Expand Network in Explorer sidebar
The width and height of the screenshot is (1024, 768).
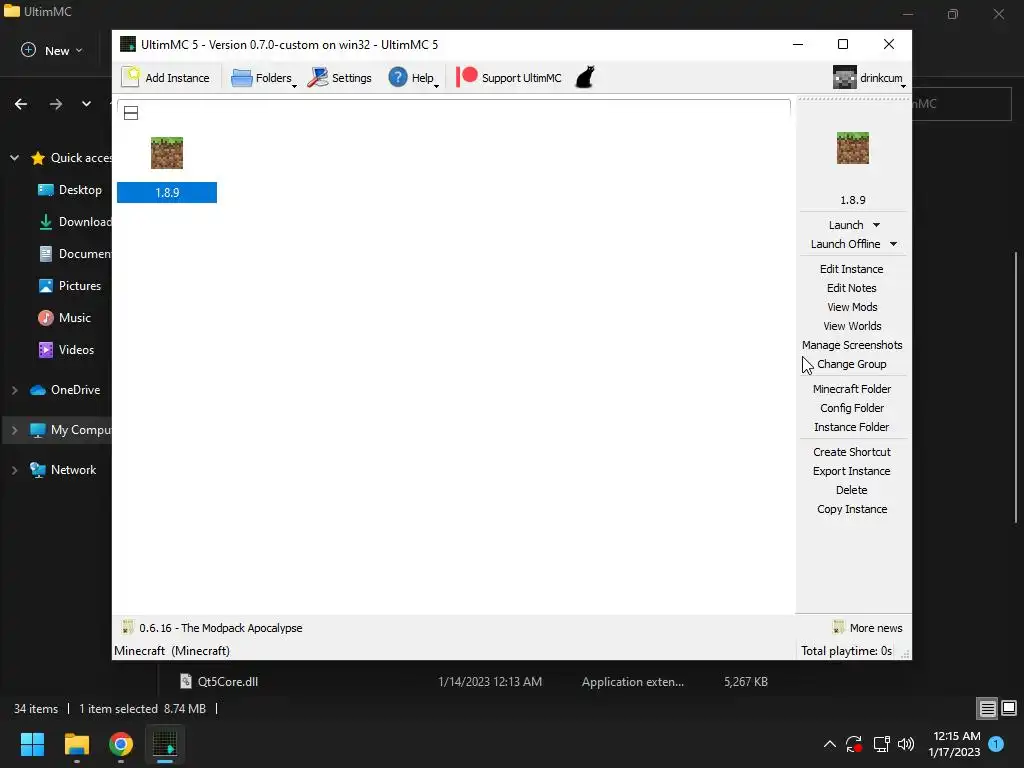(14, 470)
